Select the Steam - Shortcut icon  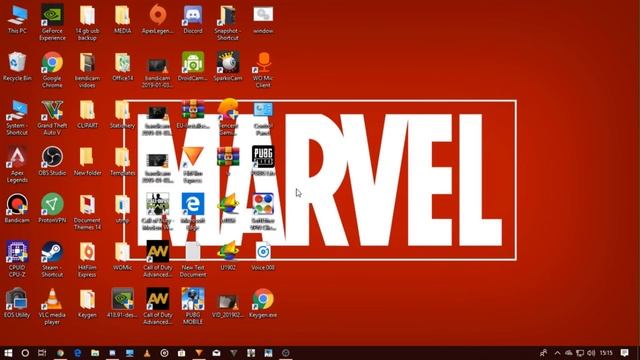[x=52, y=259]
